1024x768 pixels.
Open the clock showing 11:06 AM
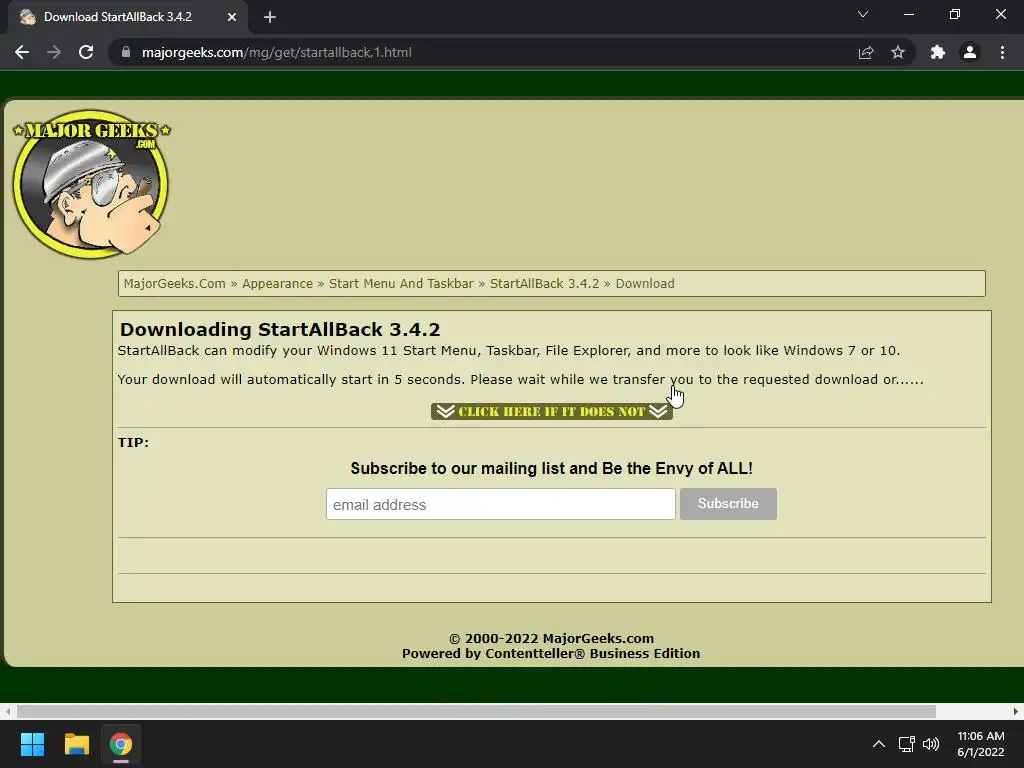click(x=980, y=744)
